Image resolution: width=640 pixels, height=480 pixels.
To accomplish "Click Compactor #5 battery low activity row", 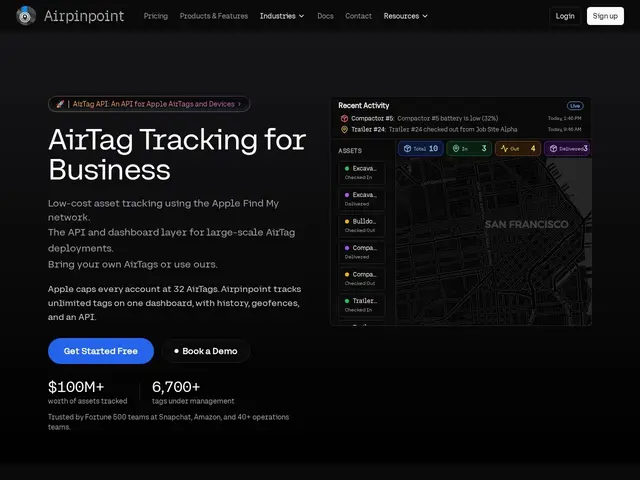I will (461, 118).
